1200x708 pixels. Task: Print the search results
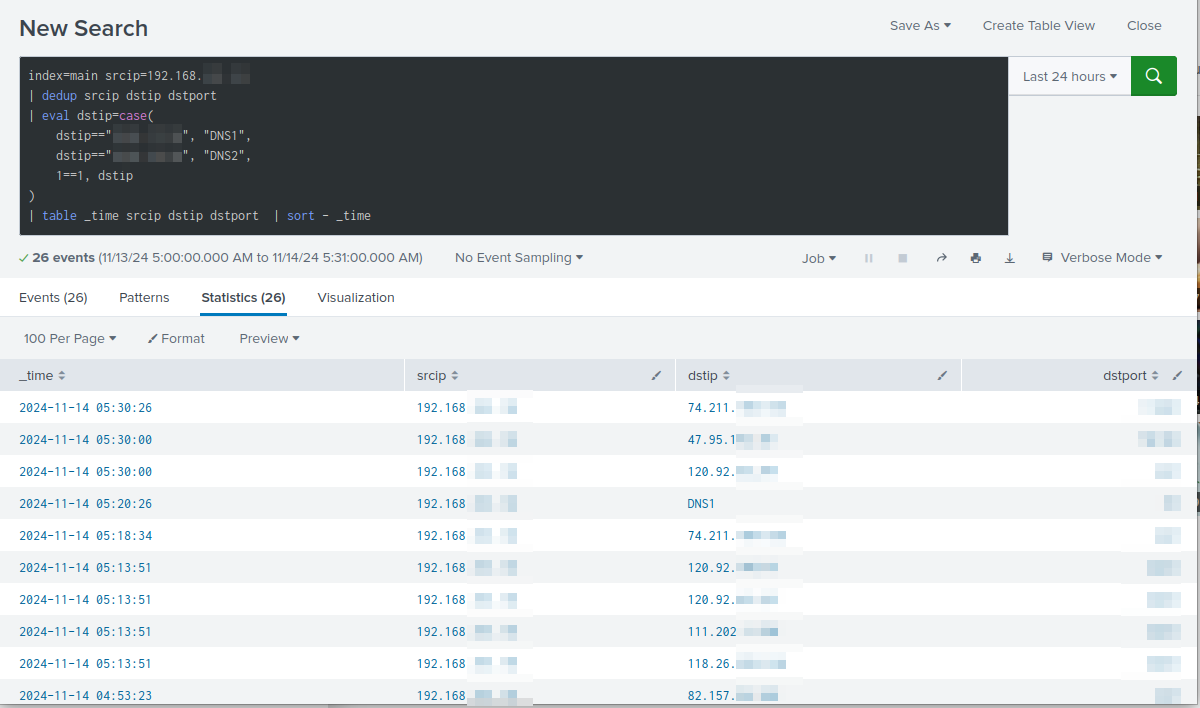975,258
